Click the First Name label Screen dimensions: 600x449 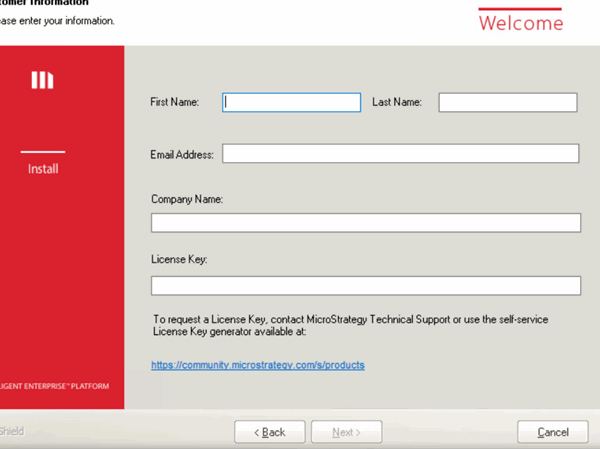[175, 102]
